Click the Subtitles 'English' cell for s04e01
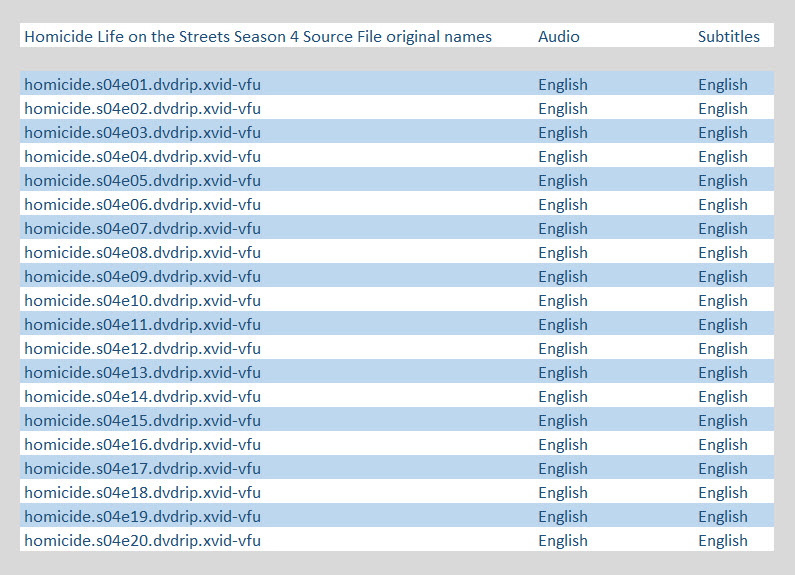The image size is (795, 575). [722, 84]
